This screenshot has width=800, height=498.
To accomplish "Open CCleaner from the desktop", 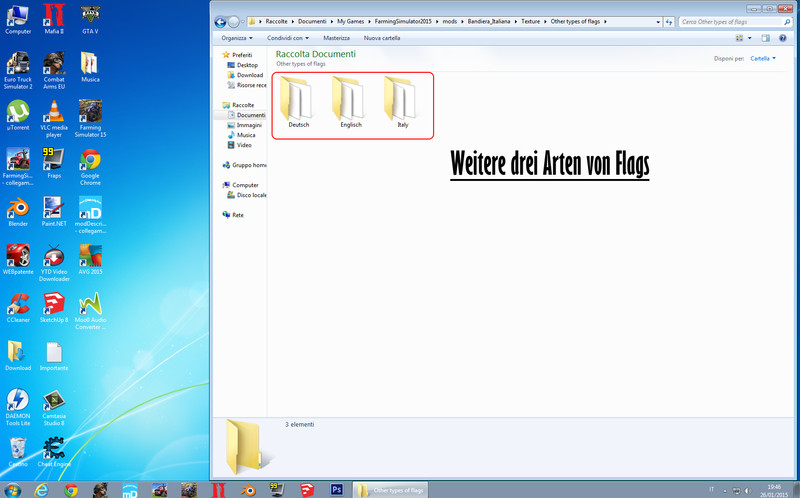I will point(18,304).
